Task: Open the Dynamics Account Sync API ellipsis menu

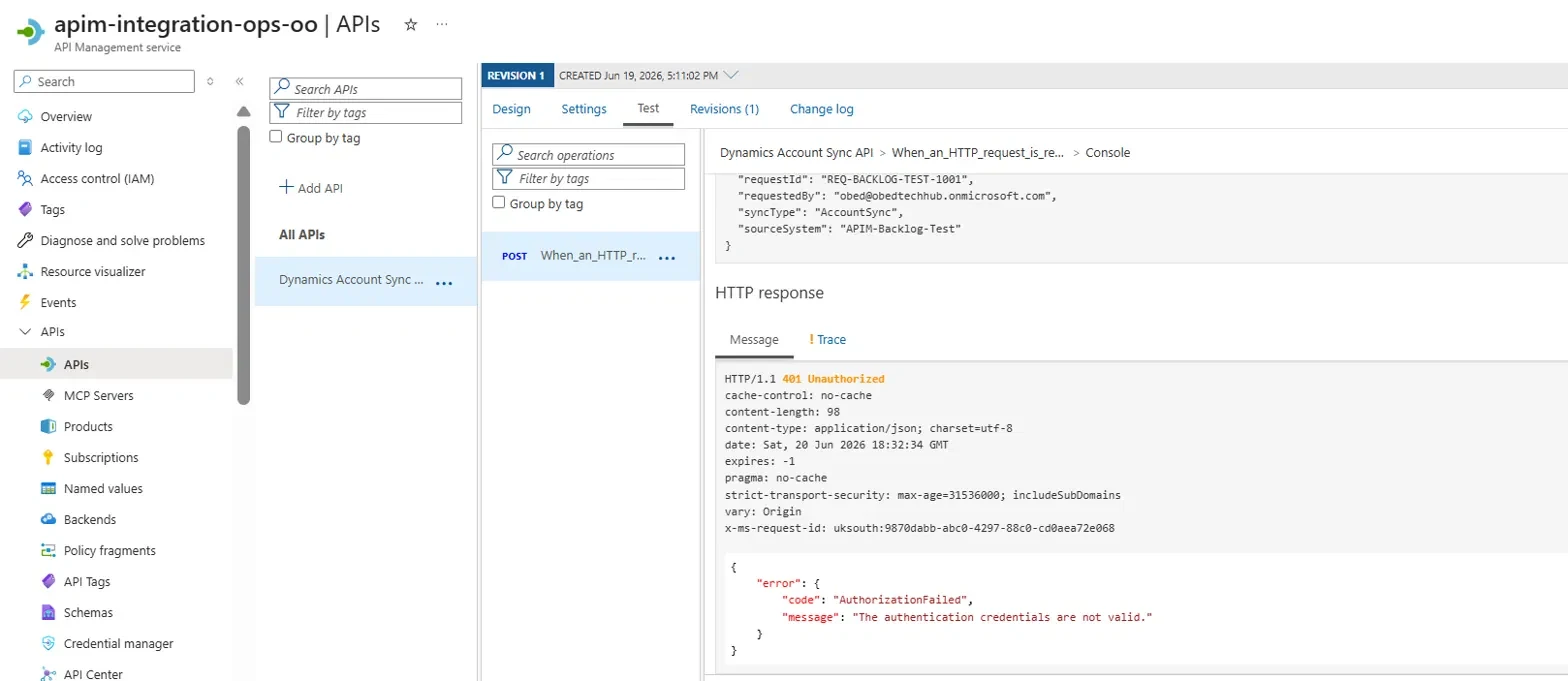Action: point(444,283)
